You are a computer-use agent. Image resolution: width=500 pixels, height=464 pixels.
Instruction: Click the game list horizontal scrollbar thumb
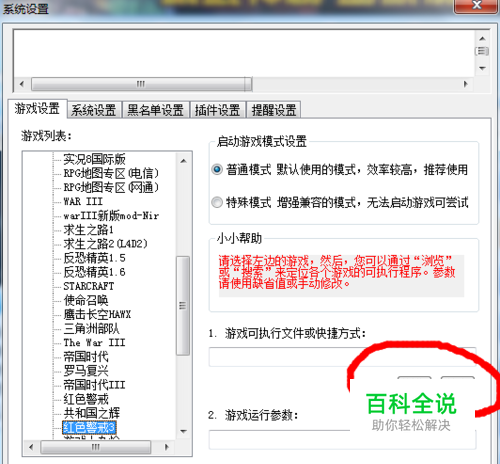click(x=95, y=447)
